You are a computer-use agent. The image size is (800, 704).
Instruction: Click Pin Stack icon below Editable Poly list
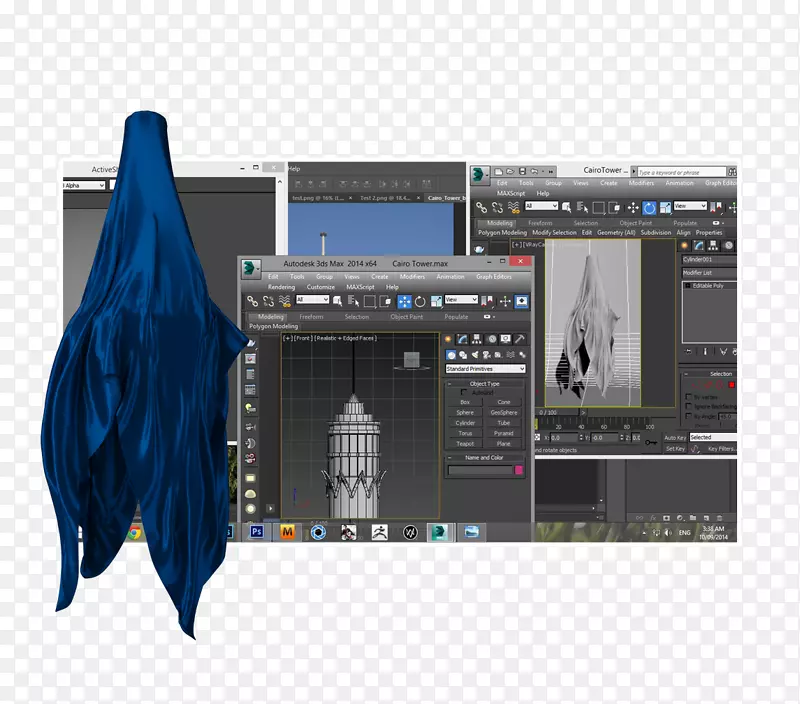(x=688, y=351)
